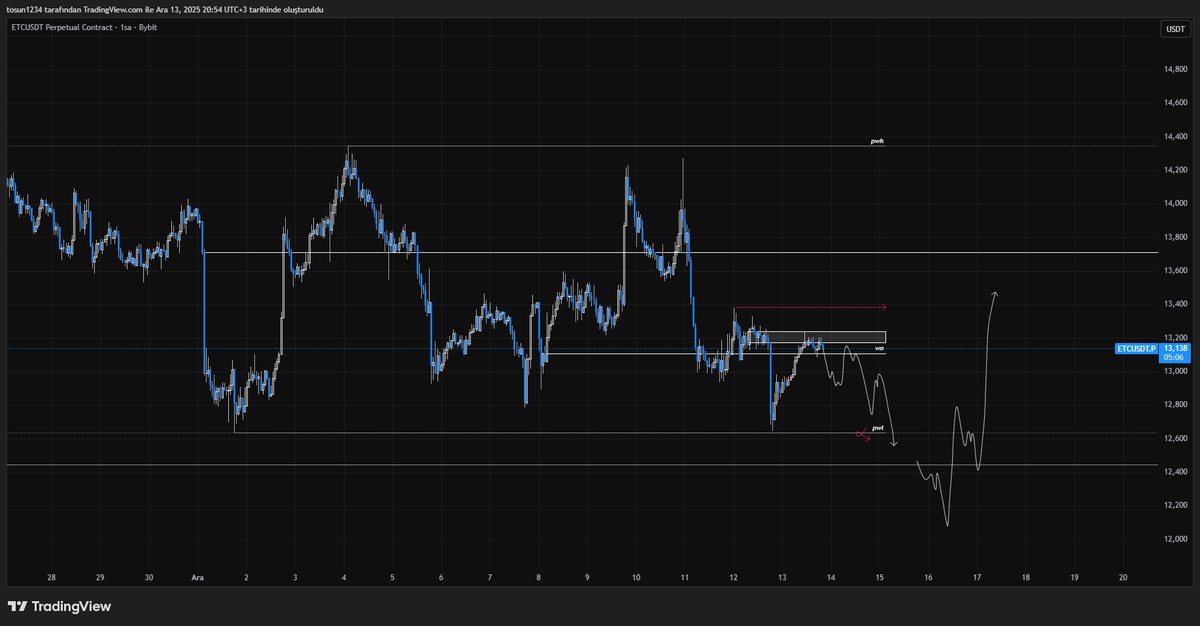Click the date 19 on time axis

pyautogui.click(x=1075, y=577)
